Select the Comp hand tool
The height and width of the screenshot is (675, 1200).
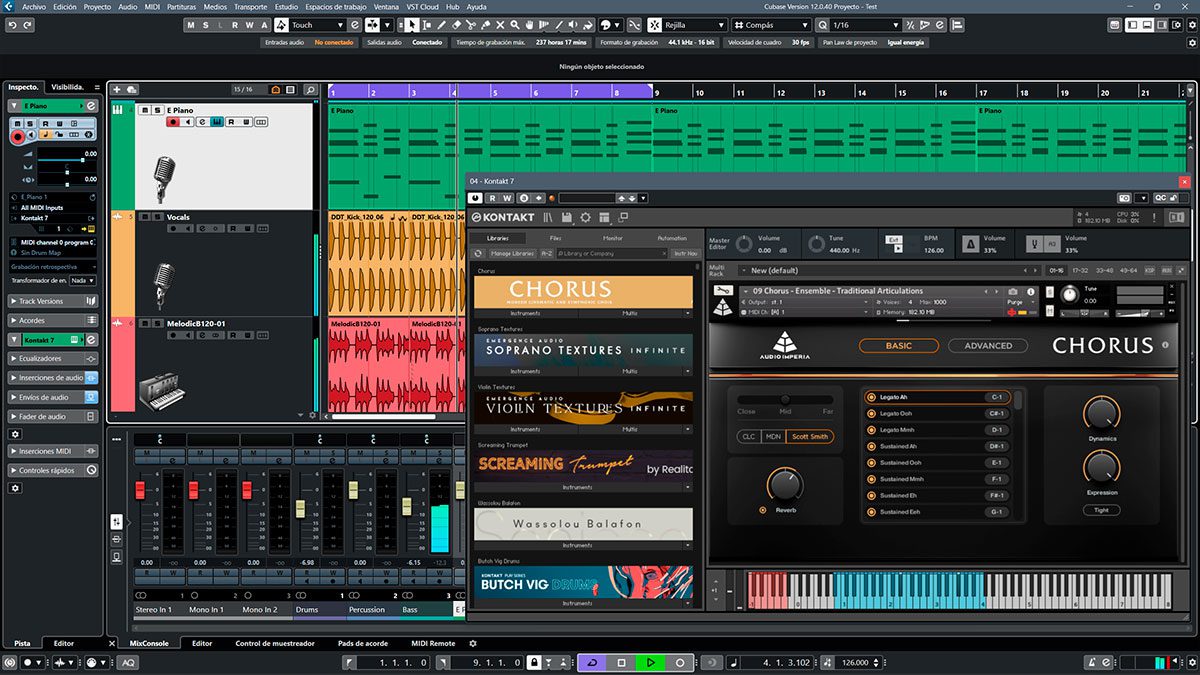pyautogui.click(x=532, y=25)
